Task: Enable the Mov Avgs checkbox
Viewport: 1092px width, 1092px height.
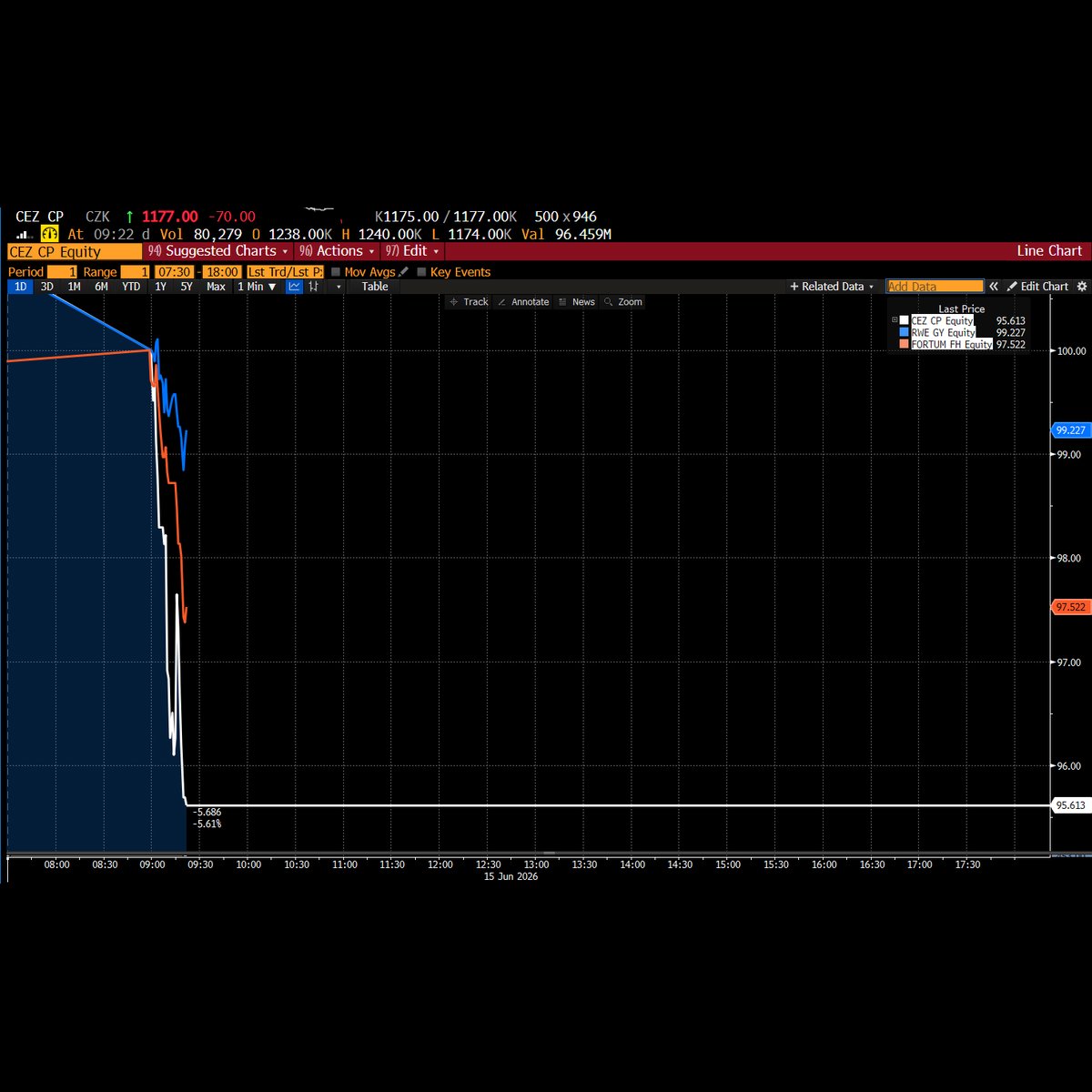Action: tap(336, 272)
